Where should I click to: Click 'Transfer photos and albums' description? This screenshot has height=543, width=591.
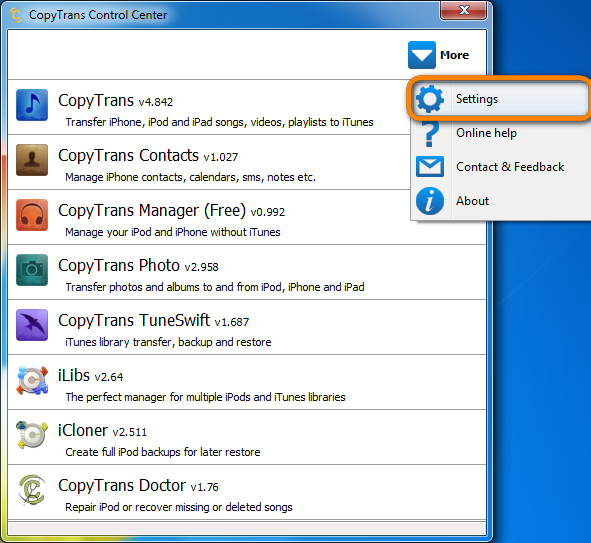click(x=215, y=287)
